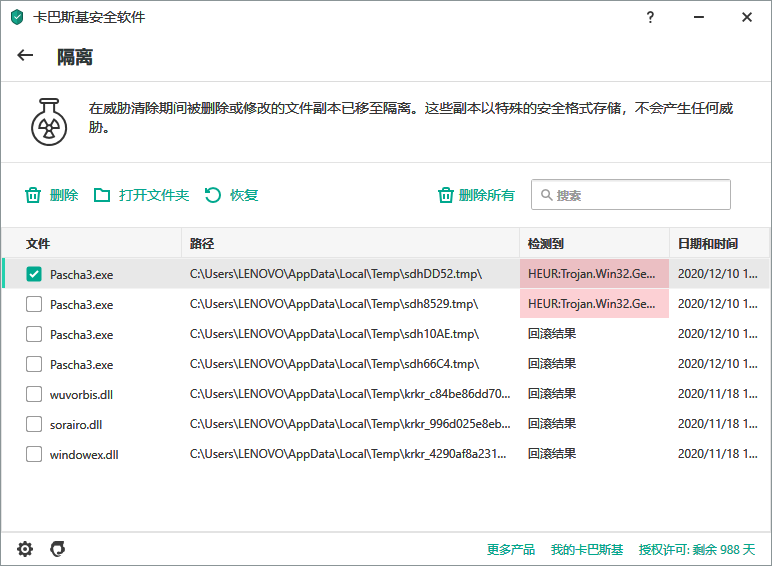Open the 我的卡巴斯基 link
Viewport: 772px width, 566px height.
pos(587,549)
